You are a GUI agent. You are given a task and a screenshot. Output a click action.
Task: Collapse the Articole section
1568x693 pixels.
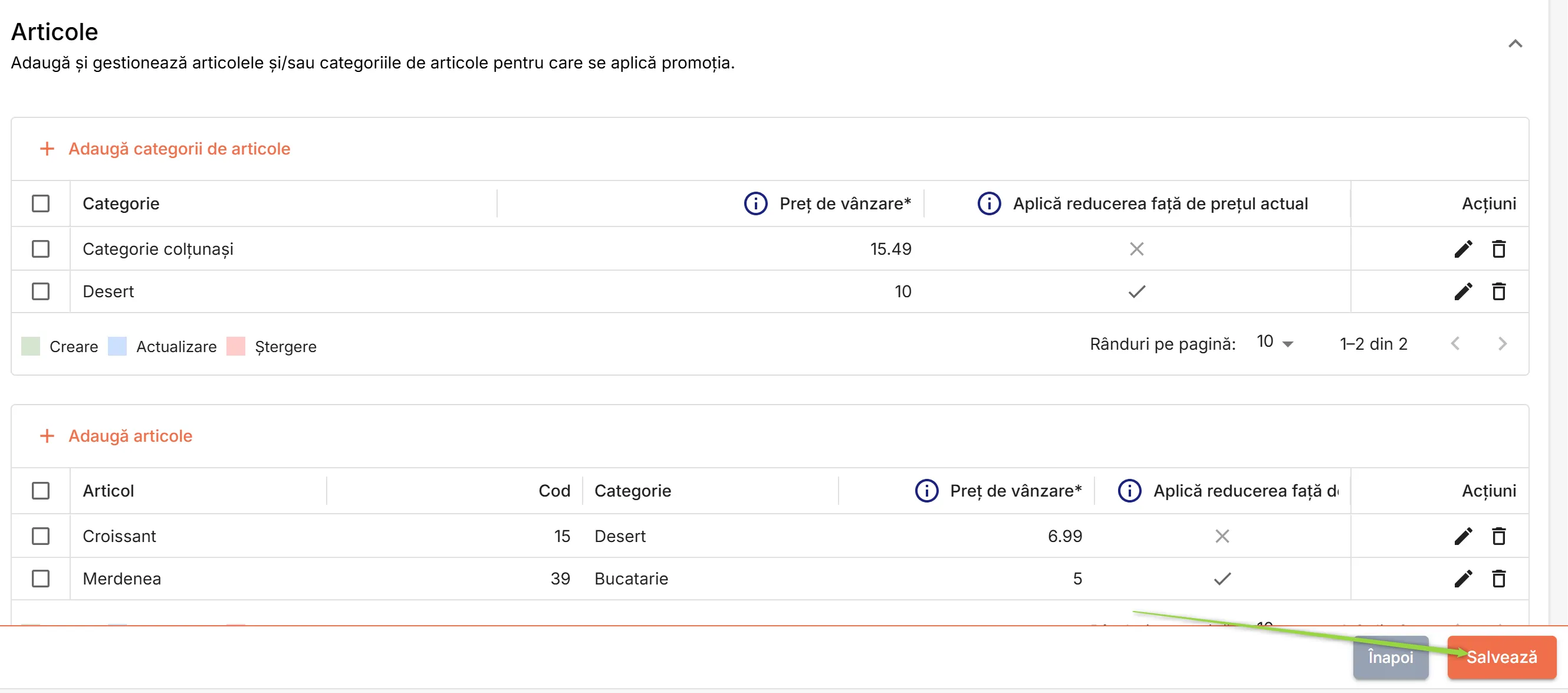(1515, 44)
